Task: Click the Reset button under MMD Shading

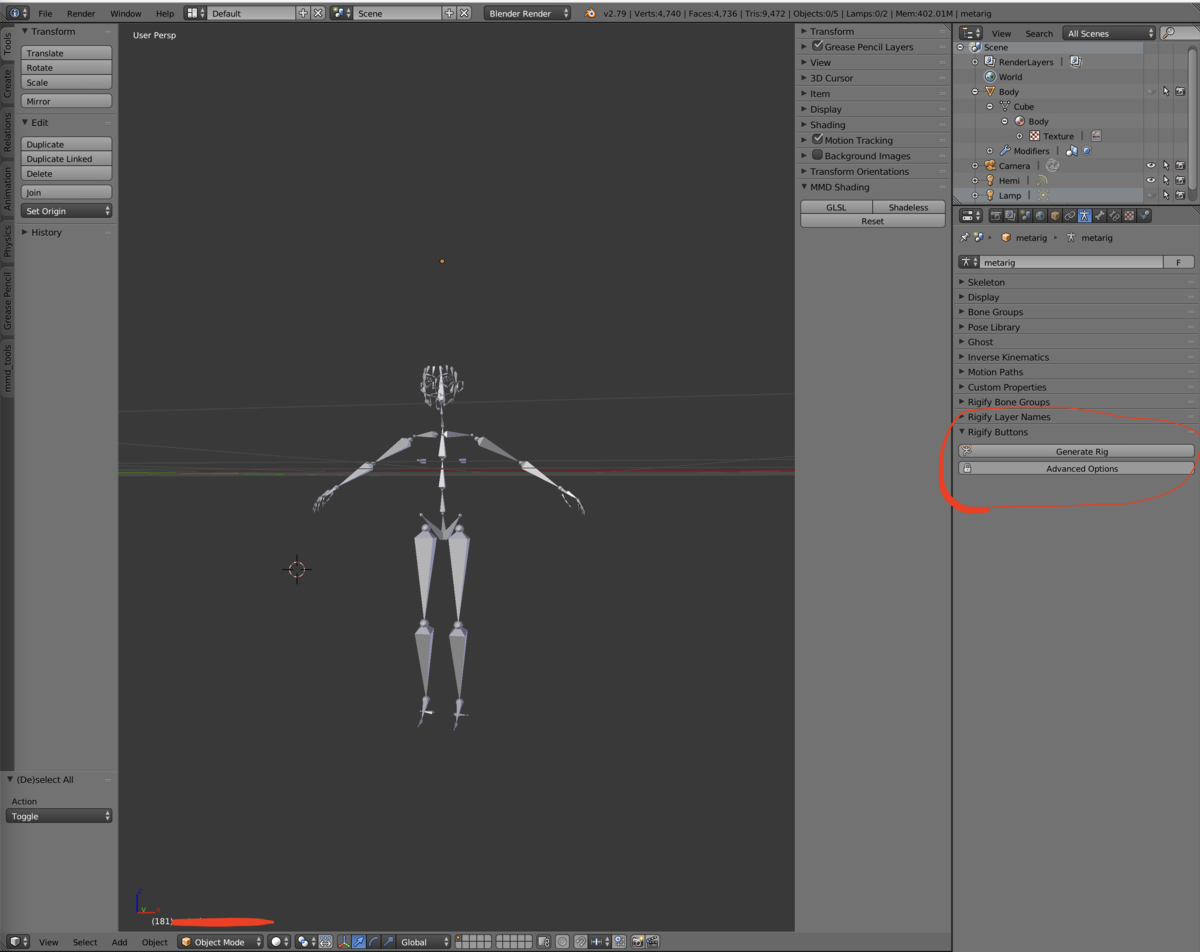Action: [x=873, y=221]
